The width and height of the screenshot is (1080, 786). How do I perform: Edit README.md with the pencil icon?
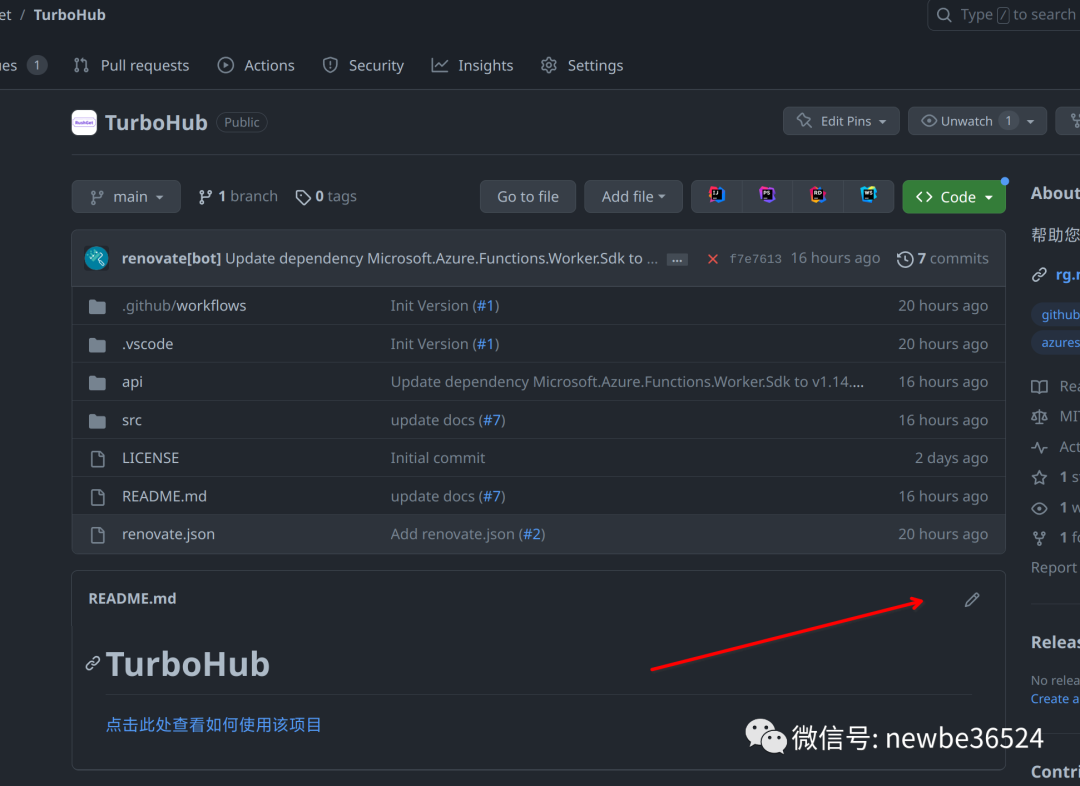[972, 599]
